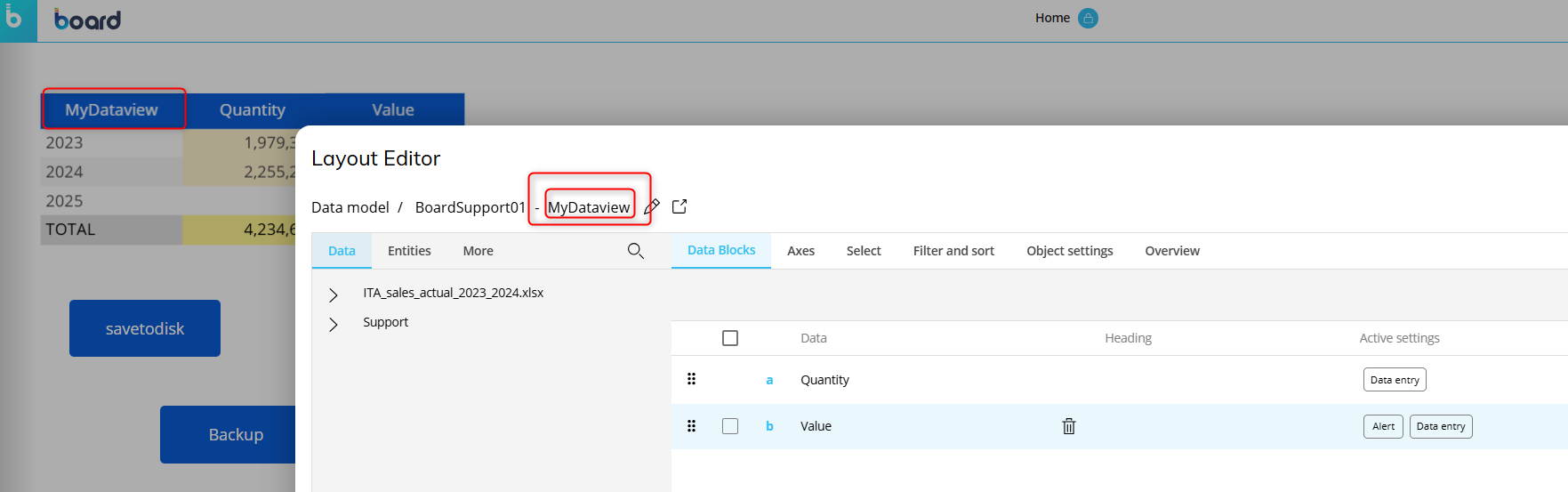Click the savetodisk button
This screenshot has width=1568, height=492.
tap(145, 328)
